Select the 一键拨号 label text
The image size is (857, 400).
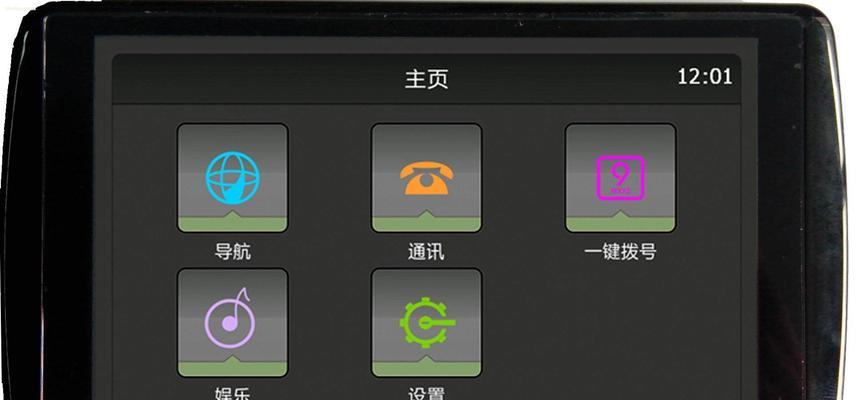coord(620,252)
